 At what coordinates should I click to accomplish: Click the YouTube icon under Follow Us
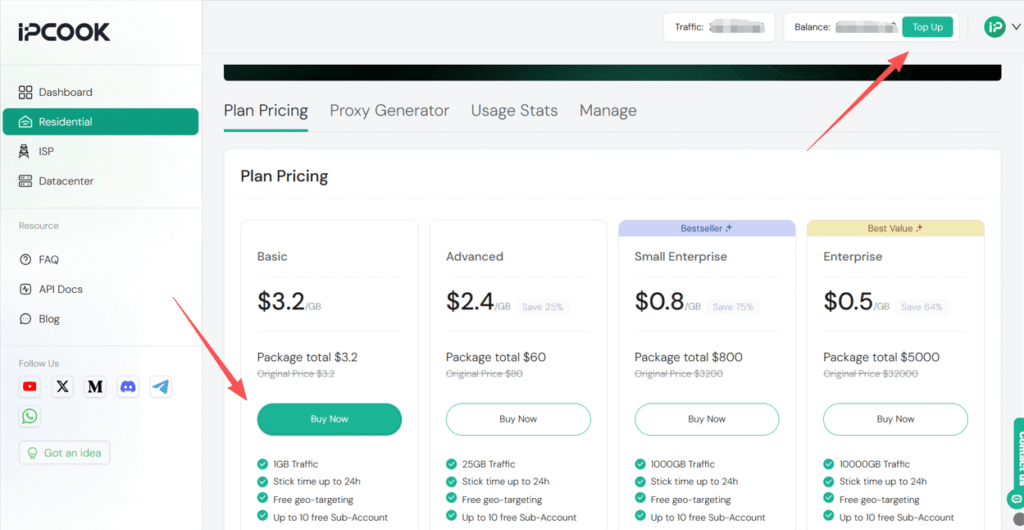coord(30,386)
